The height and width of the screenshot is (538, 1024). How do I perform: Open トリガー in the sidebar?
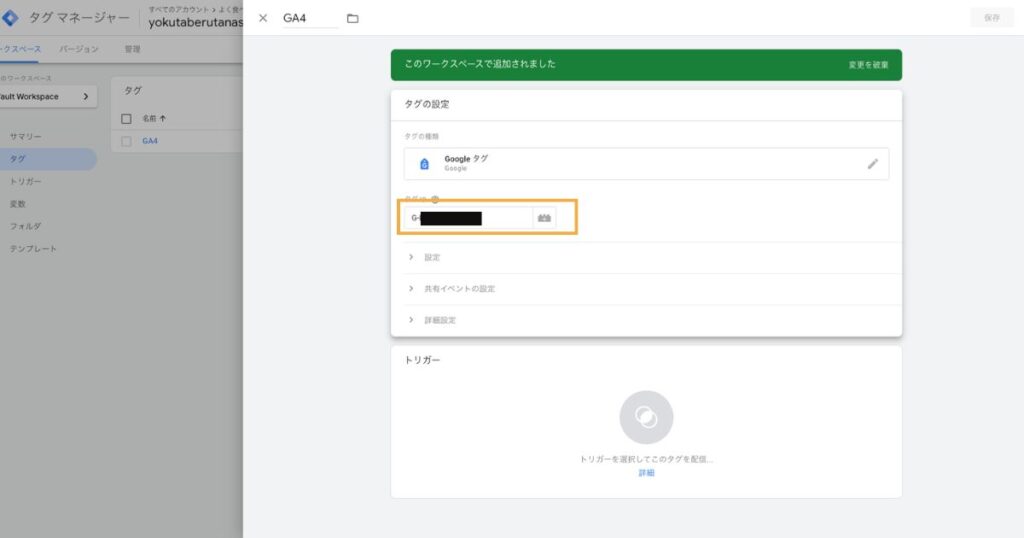click(x=25, y=182)
